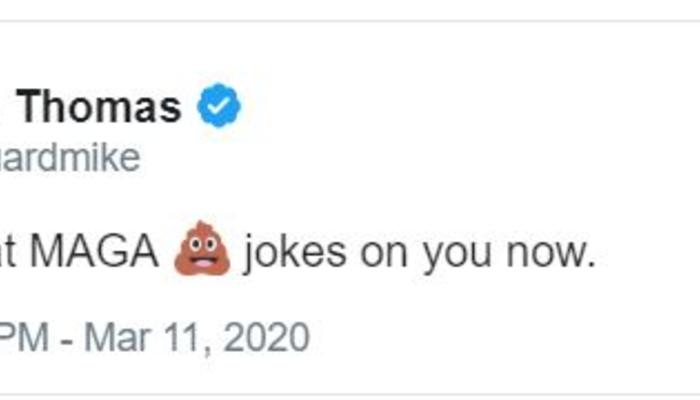Click the word jokes in the tweet

[x=295, y=253]
